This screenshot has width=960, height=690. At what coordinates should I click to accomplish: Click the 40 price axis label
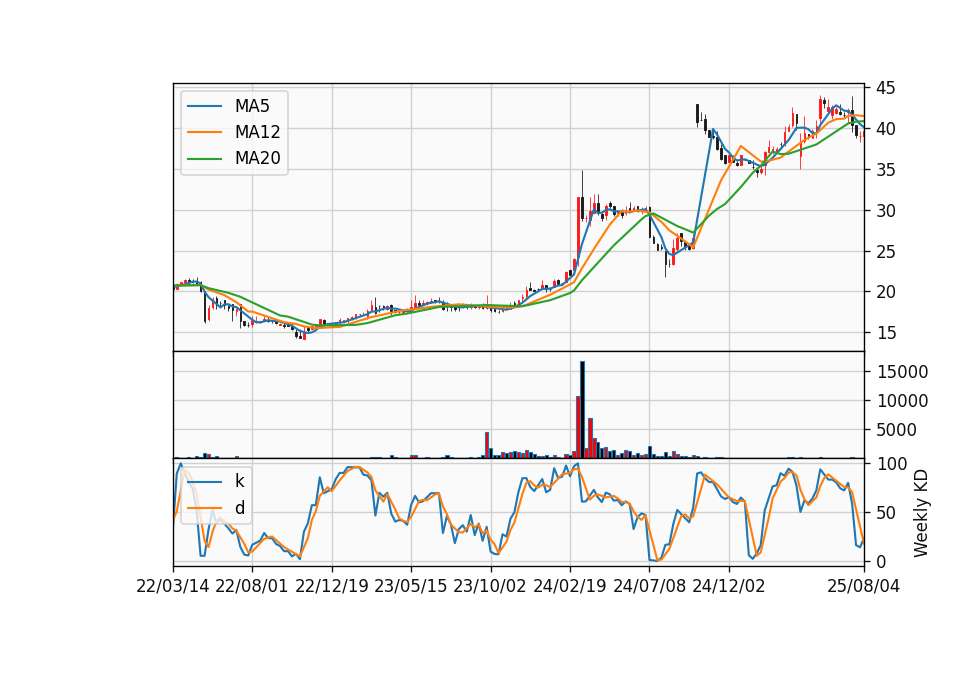click(885, 129)
